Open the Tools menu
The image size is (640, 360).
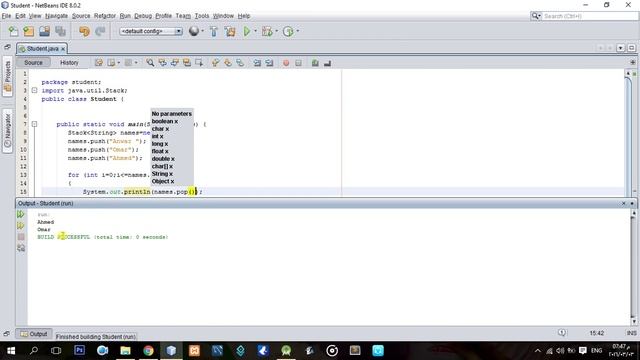tap(202, 16)
